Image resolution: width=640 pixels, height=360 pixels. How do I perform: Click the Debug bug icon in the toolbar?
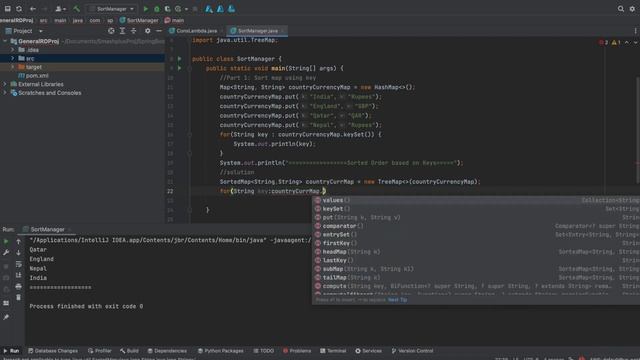(157, 9)
